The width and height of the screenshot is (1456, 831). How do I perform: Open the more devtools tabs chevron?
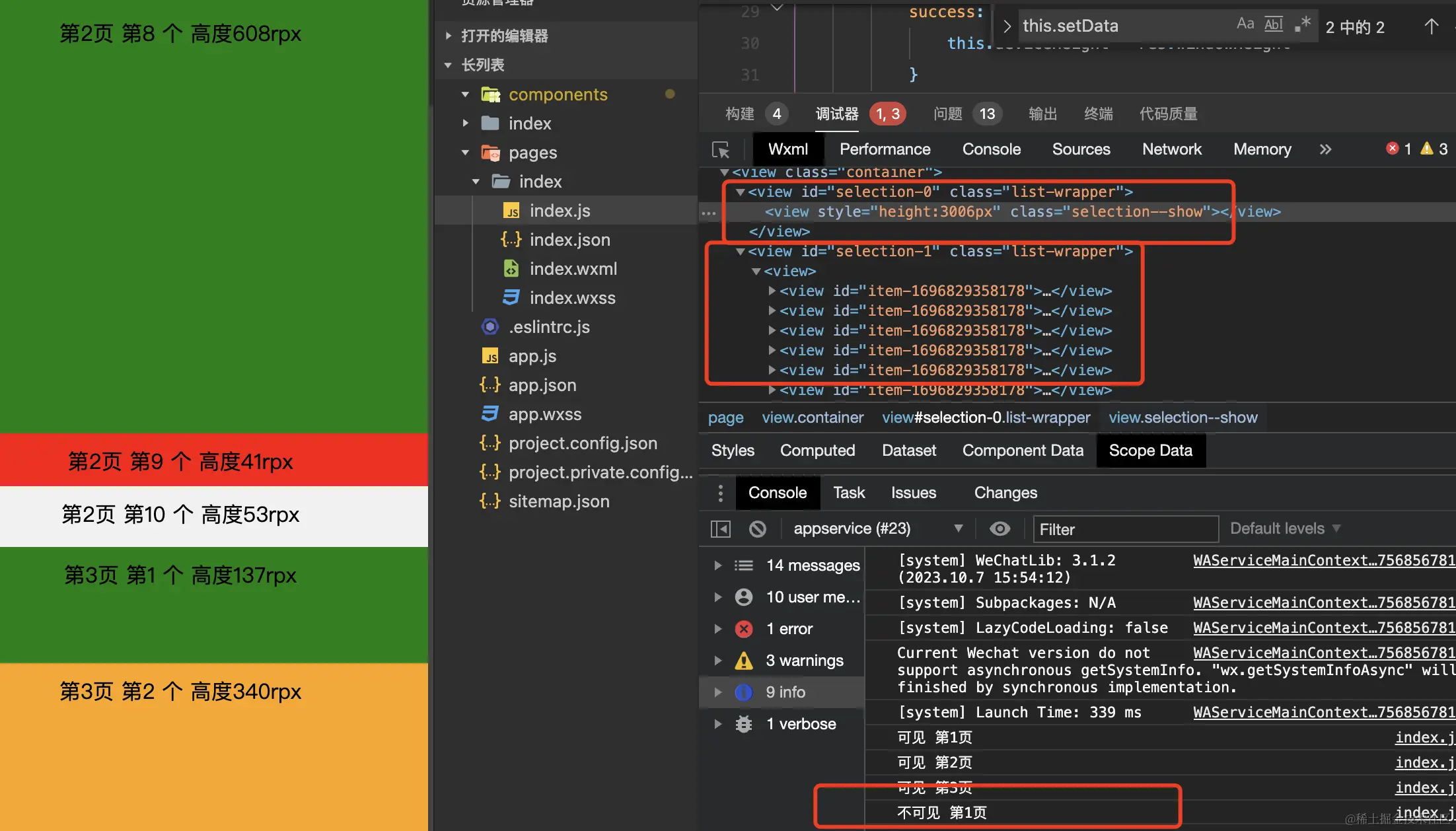pos(1325,149)
